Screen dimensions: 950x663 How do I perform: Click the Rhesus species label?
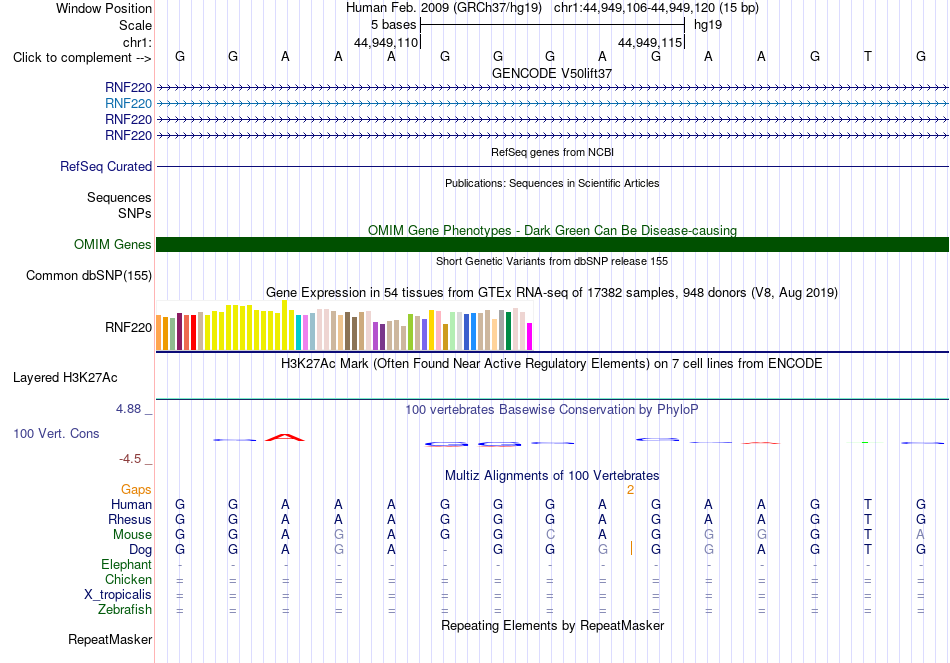coord(130,520)
